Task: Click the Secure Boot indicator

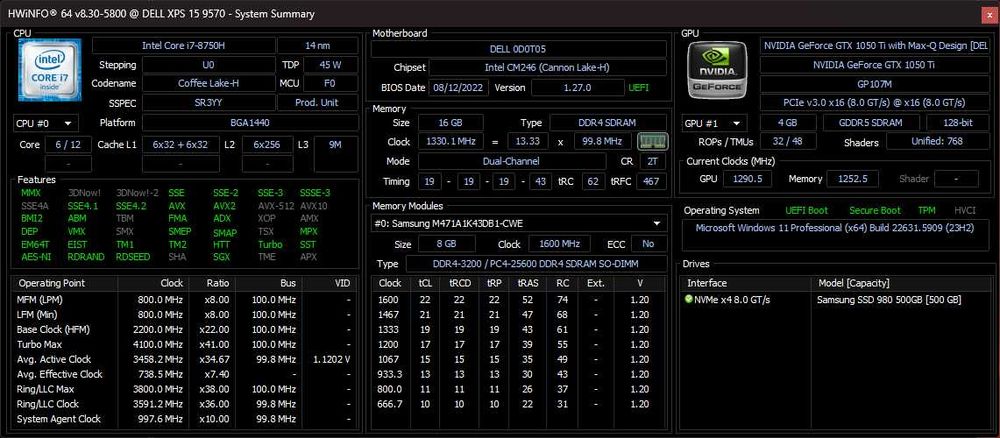Action: point(875,210)
